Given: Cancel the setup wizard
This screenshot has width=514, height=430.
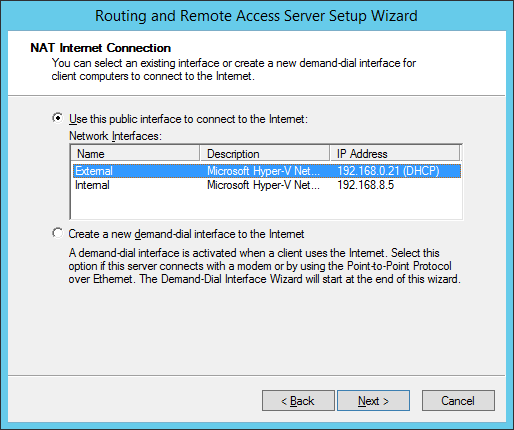Looking at the screenshot, I should (458, 400).
